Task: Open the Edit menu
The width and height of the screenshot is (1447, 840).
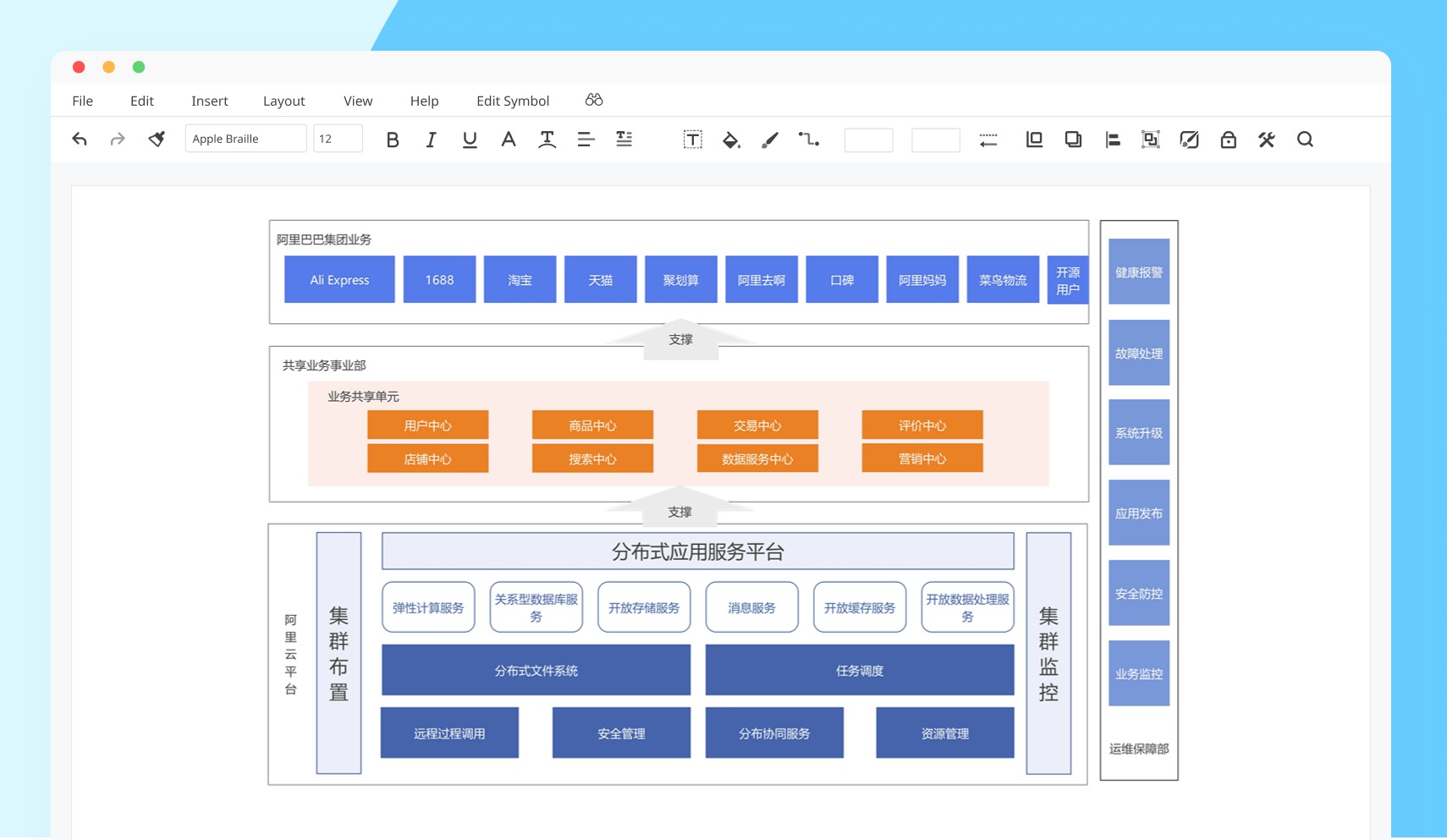Action: [x=142, y=101]
